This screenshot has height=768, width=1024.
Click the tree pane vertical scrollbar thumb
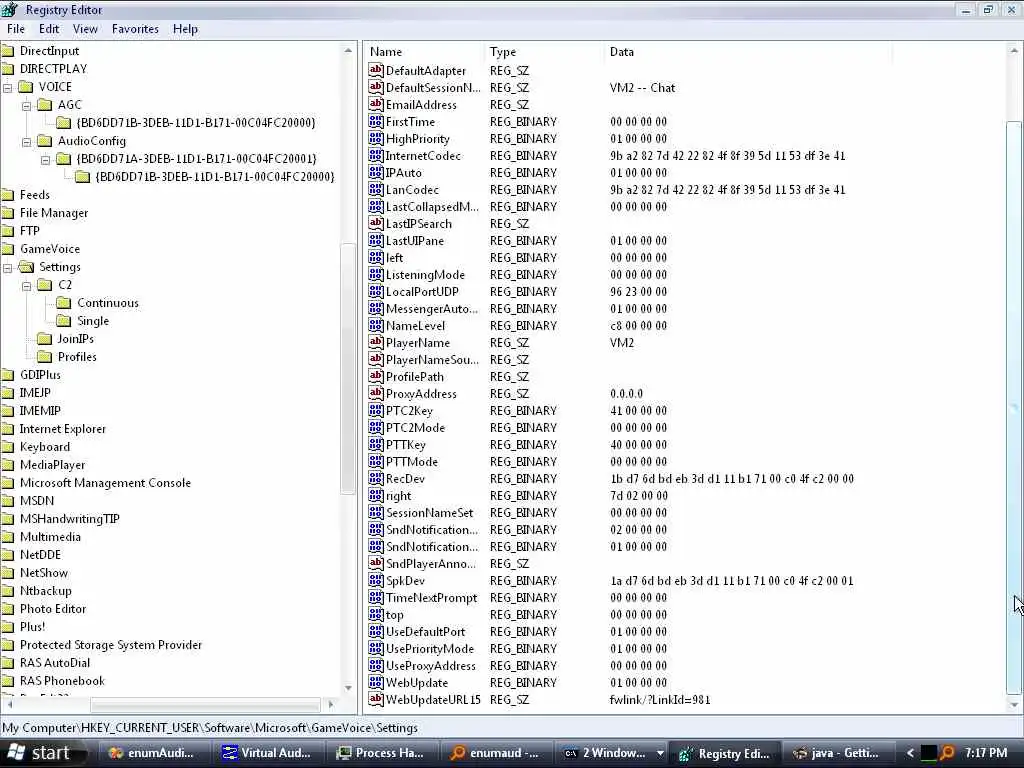pyautogui.click(x=348, y=369)
